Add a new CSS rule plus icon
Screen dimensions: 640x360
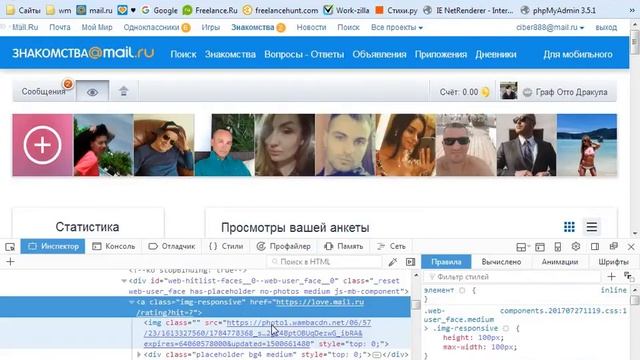point(611,277)
